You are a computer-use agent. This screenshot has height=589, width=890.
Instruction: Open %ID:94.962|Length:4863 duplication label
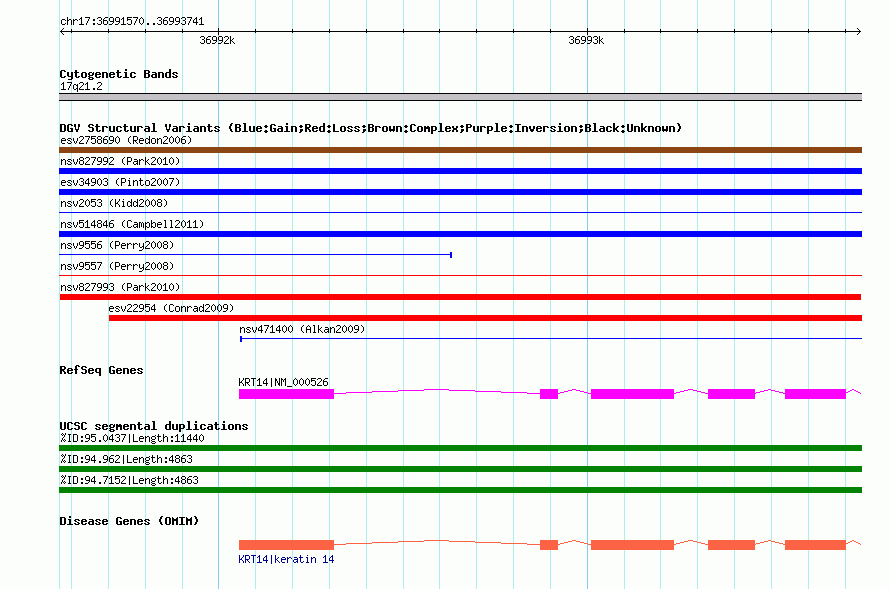[x=126, y=460]
